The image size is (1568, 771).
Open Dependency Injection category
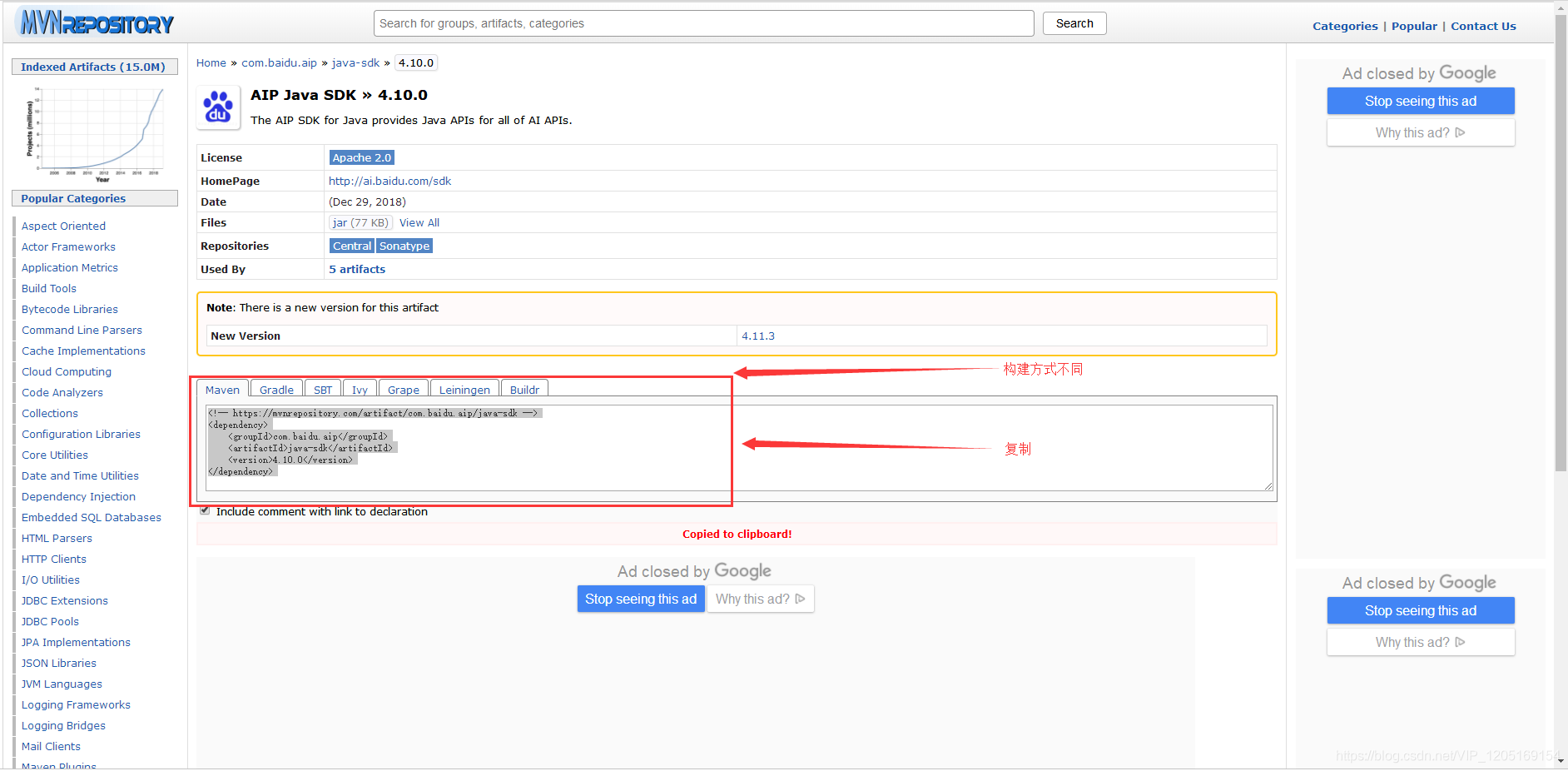pyautogui.click(x=78, y=496)
